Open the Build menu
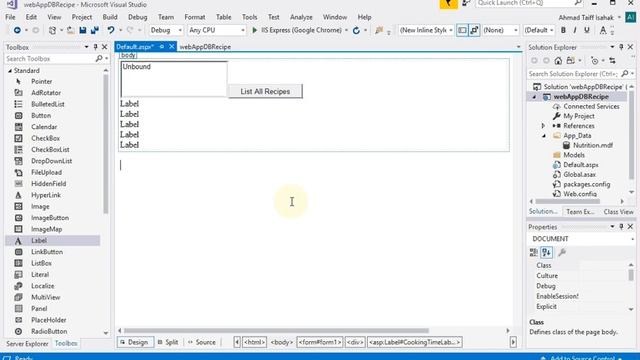 pos(110,17)
